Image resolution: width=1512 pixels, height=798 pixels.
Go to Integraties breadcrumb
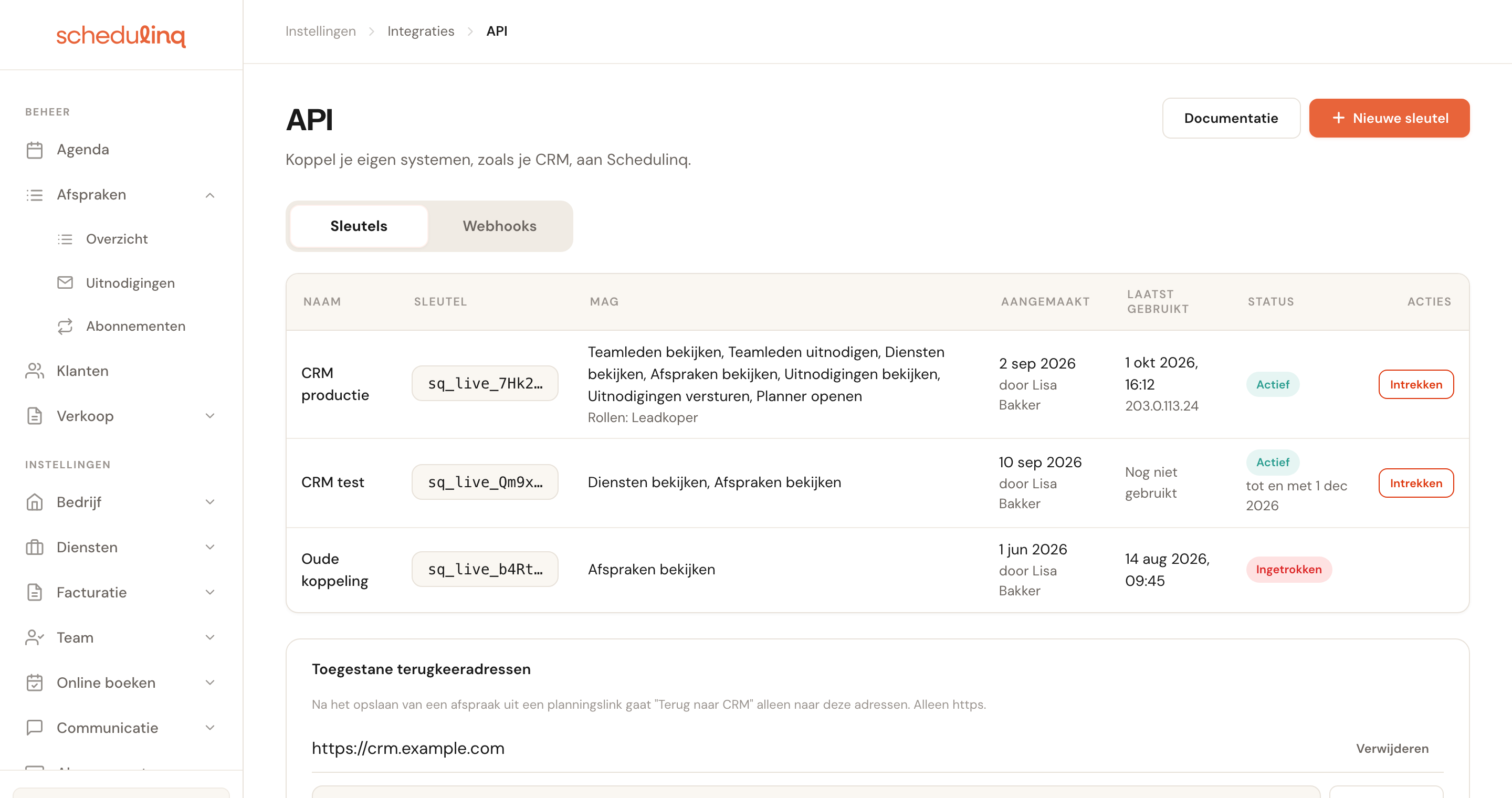pos(421,31)
